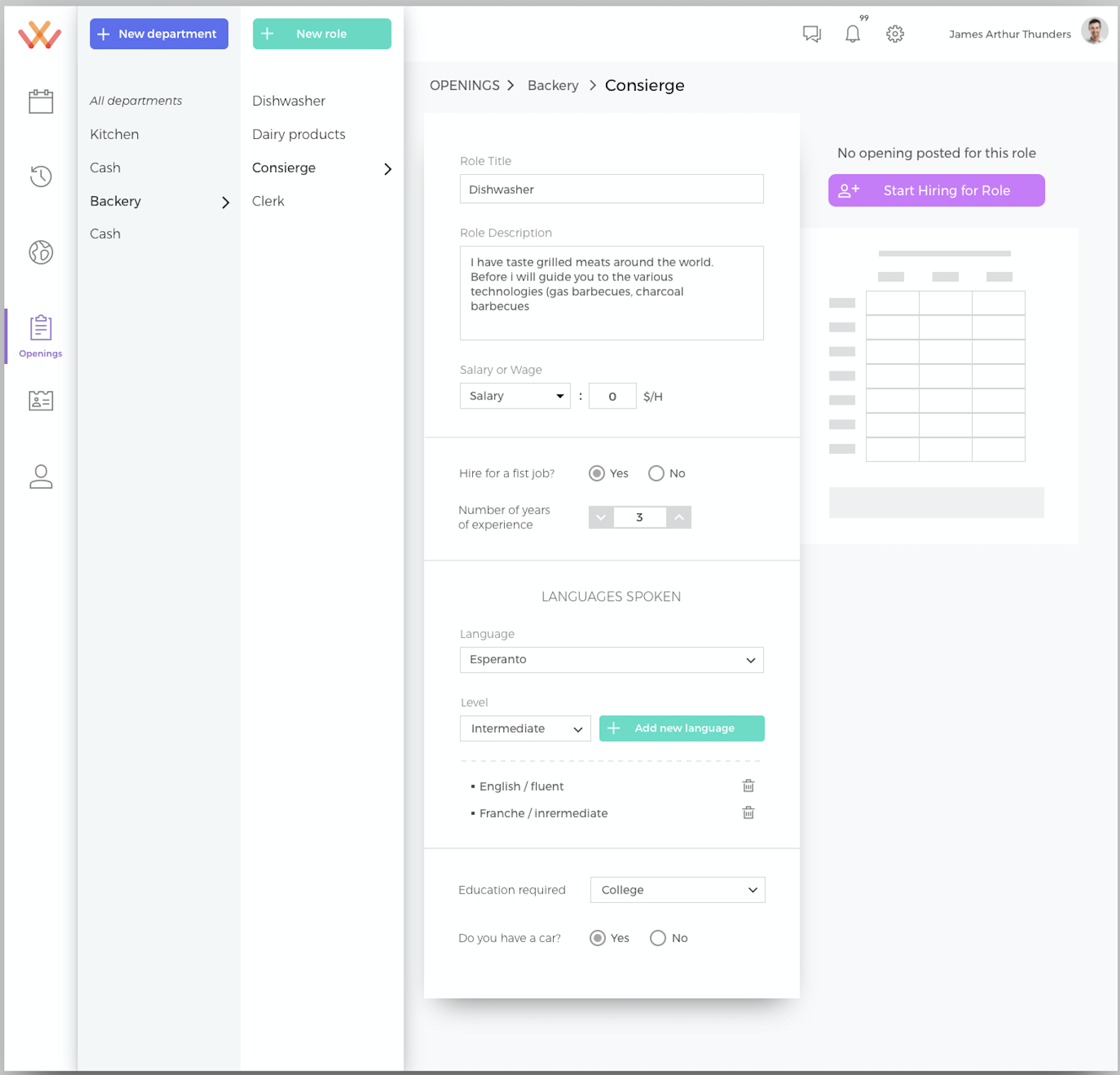Open the Education required College dropdown
The image size is (1120, 1075).
(x=677, y=889)
